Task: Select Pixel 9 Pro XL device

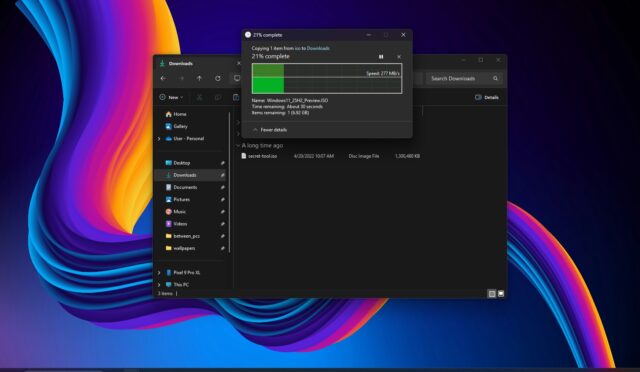Action: point(182,273)
